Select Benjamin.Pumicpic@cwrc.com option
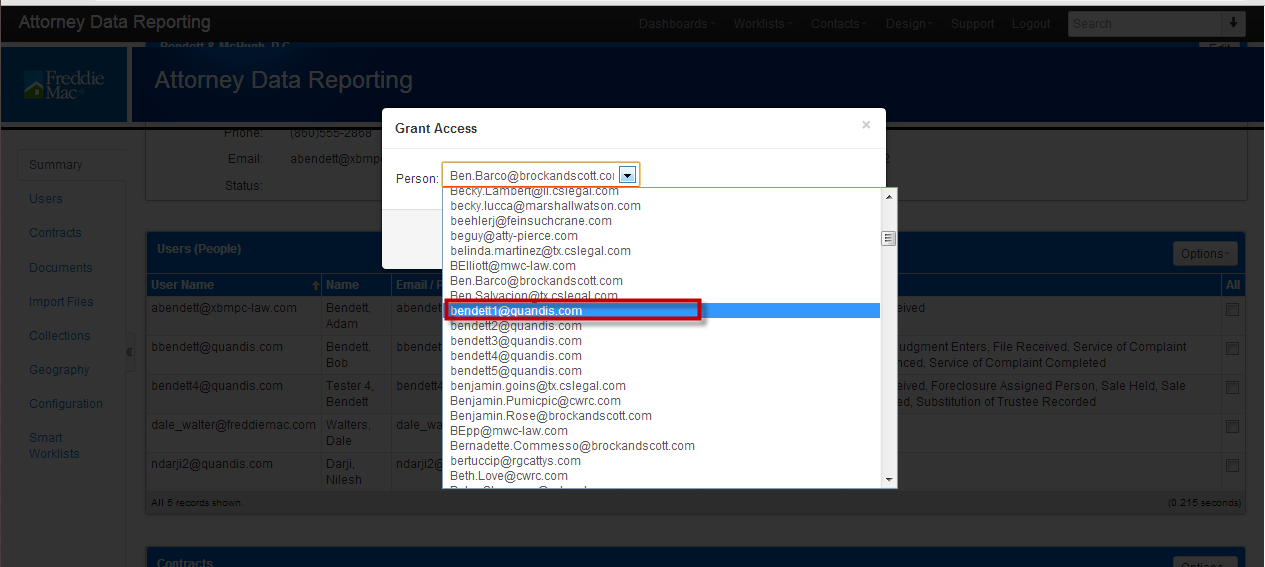 pyautogui.click(x=661, y=401)
